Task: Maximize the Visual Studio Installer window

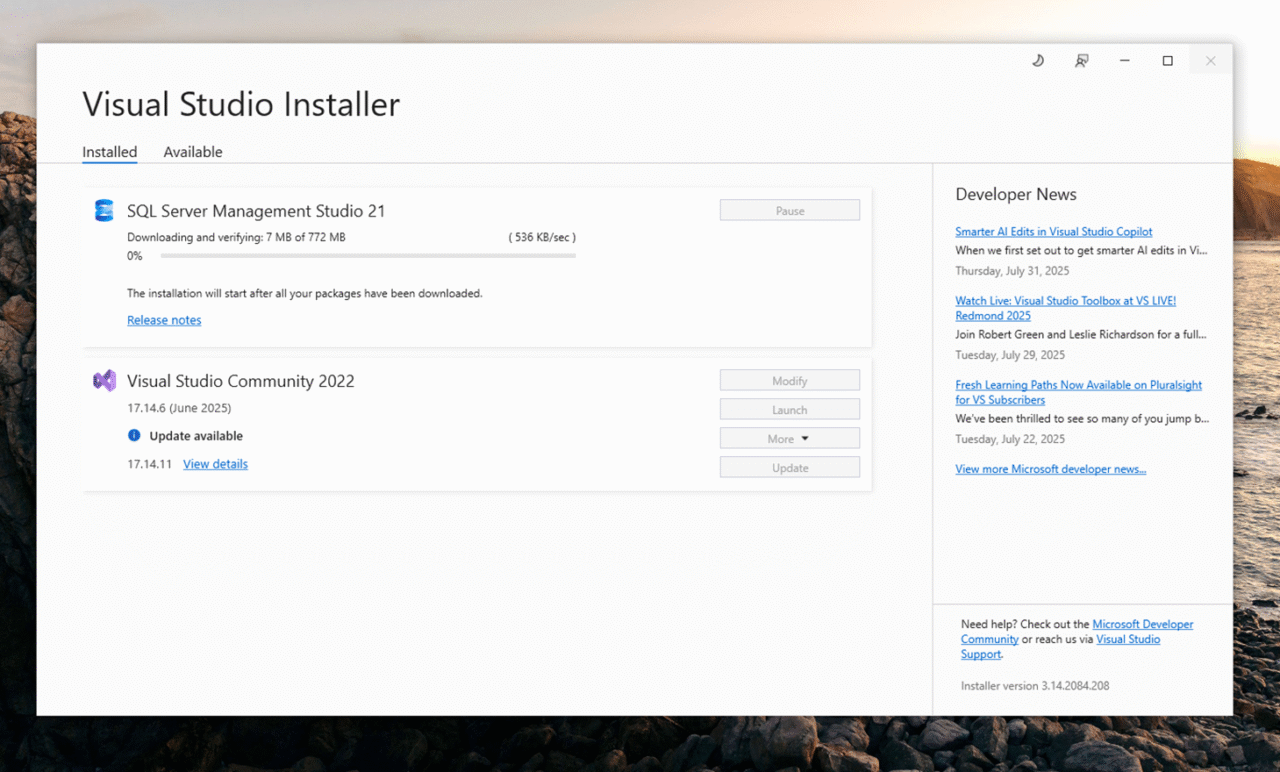Action: [x=1167, y=61]
